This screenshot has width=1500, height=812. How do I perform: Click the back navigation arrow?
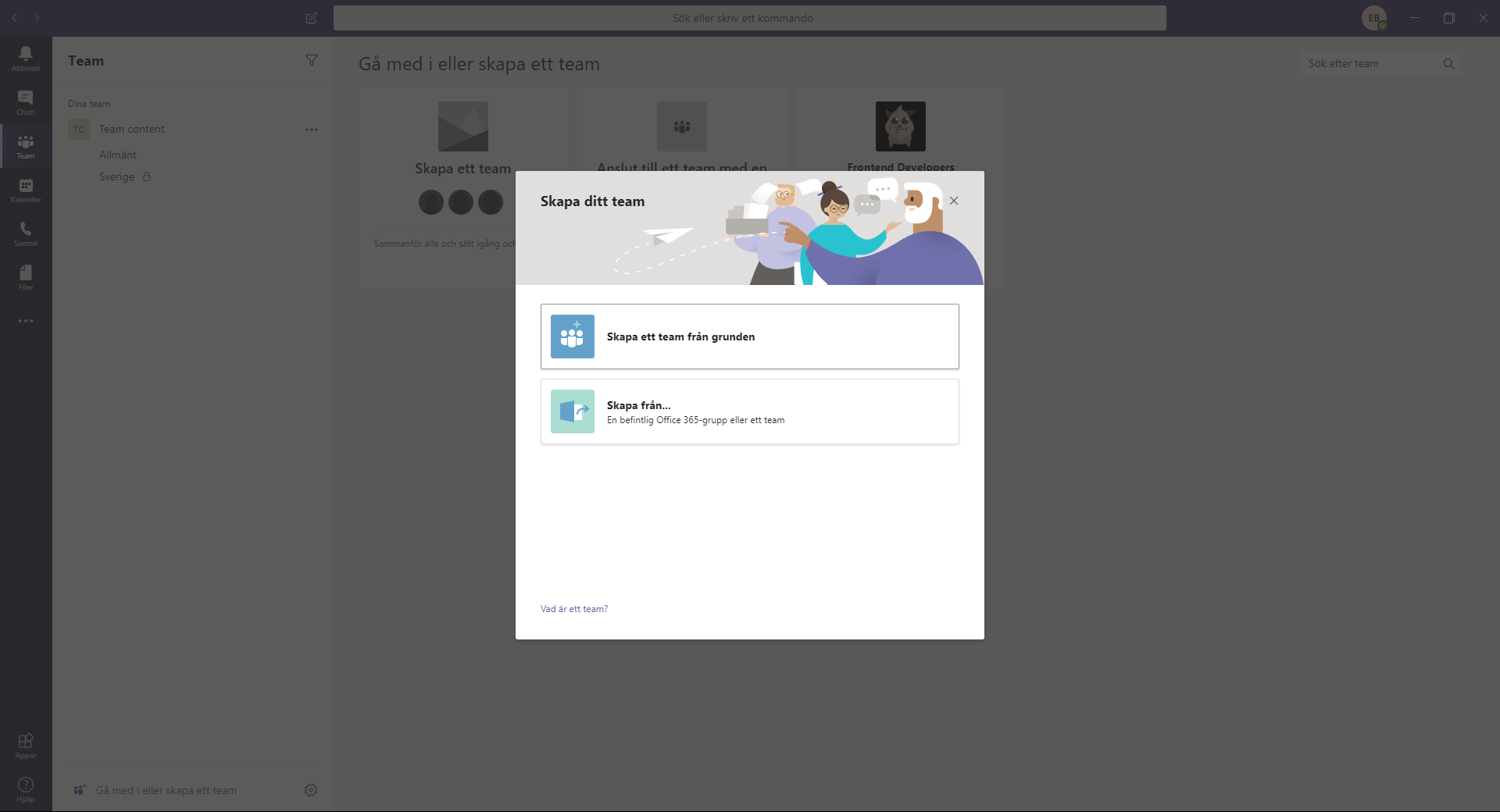14,18
